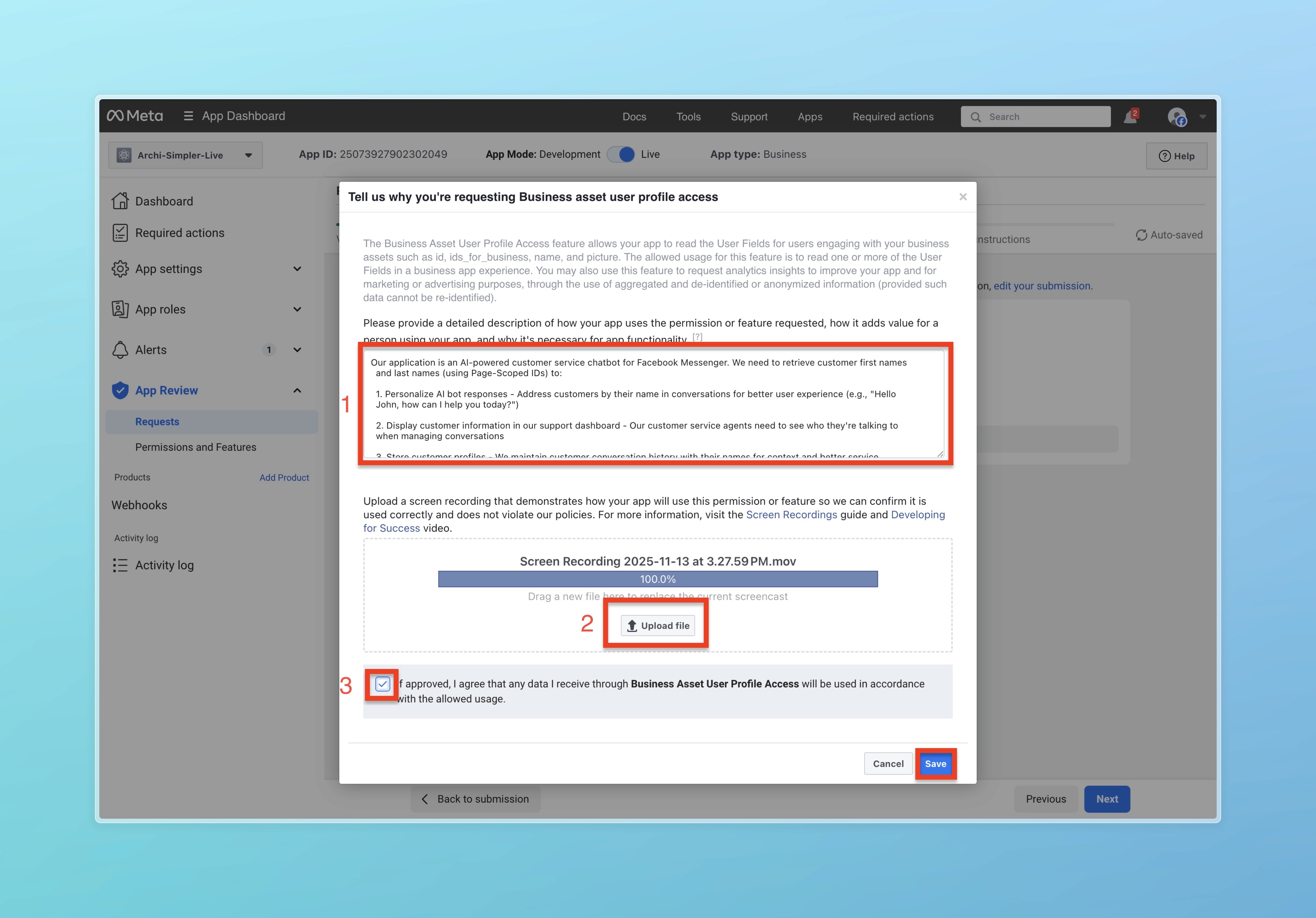Click the App Review shield icon

click(120, 390)
